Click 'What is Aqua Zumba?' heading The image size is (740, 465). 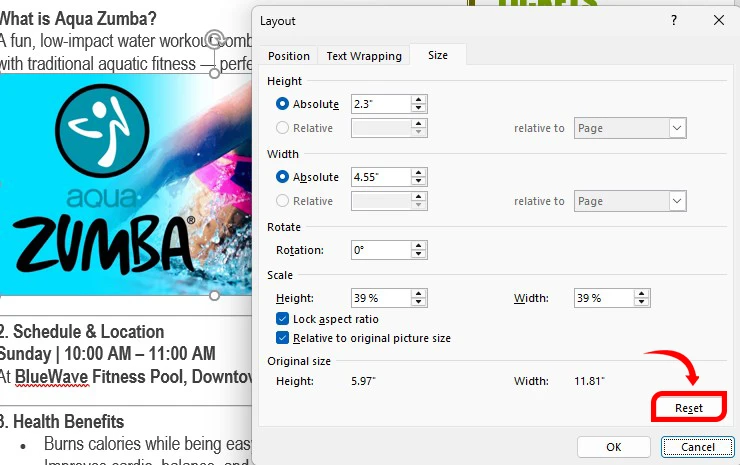coord(78,19)
